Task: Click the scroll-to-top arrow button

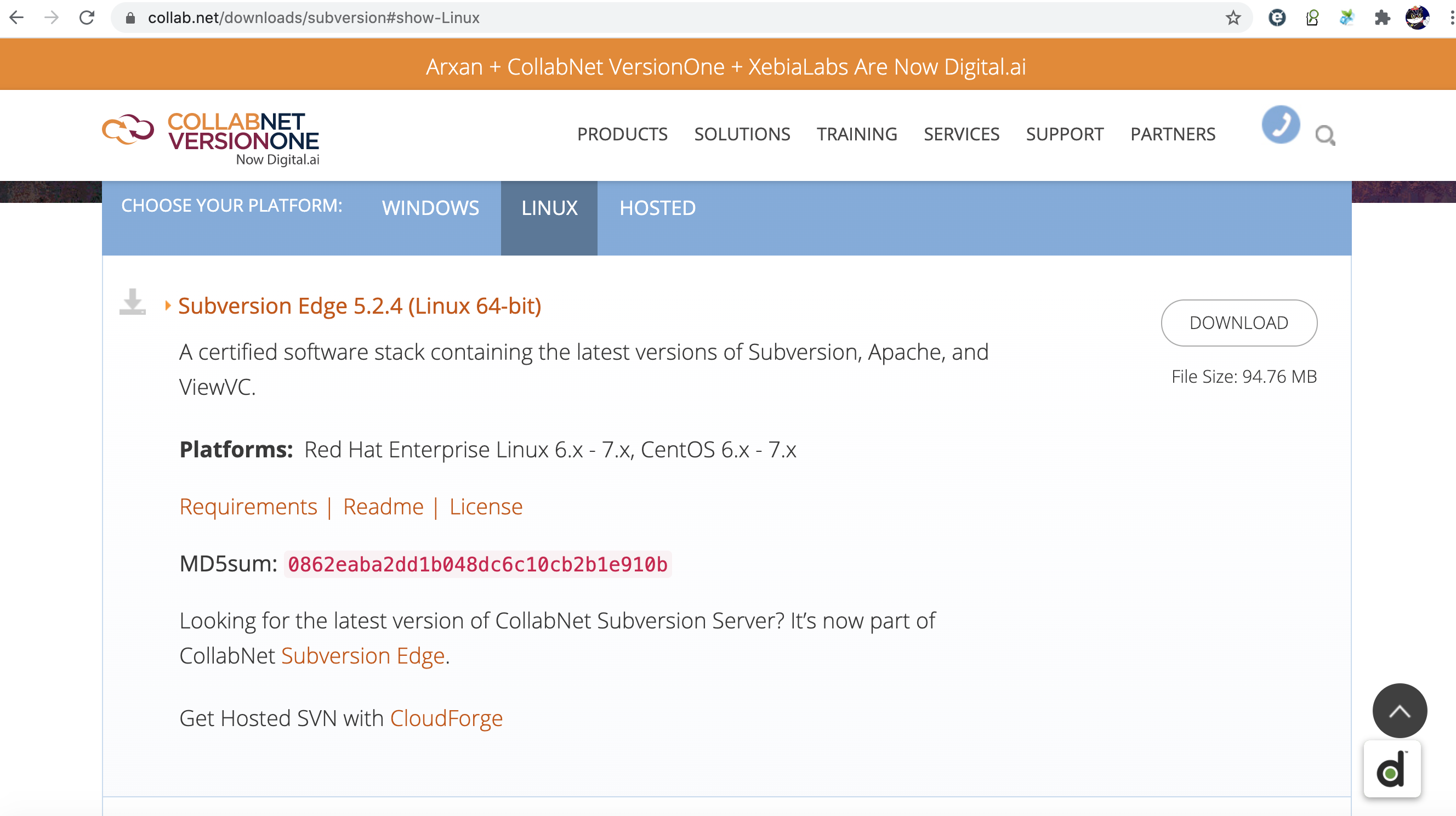Action: click(x=1399, y=711)
